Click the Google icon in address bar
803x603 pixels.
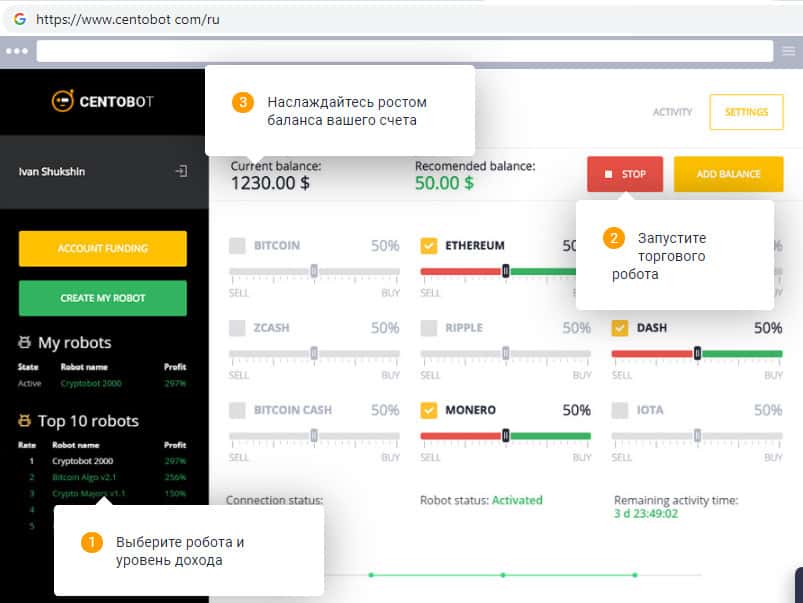(x=20, y=19)
